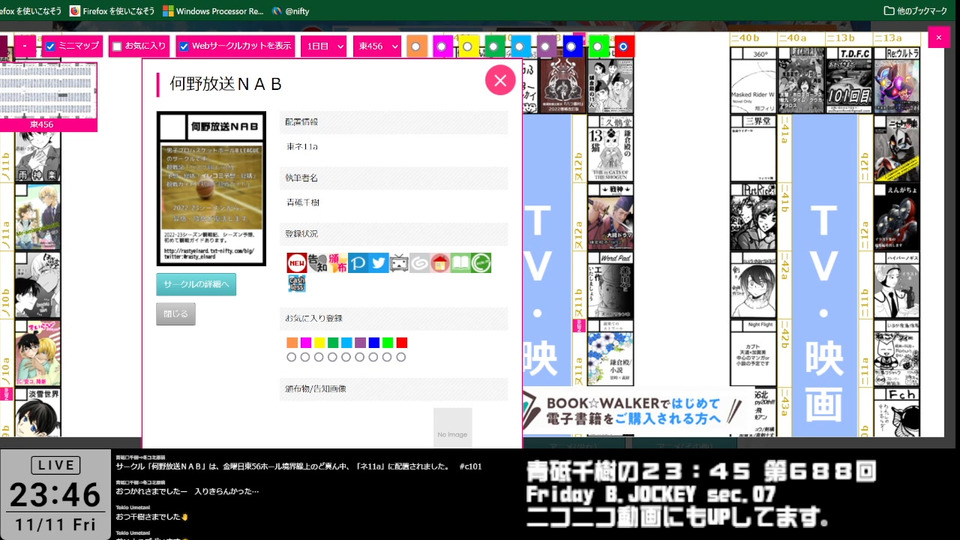The height and width of the screenshot is (540, 960).
Task: Open the 東456 hall dropdown
Action: coord(377,46)
